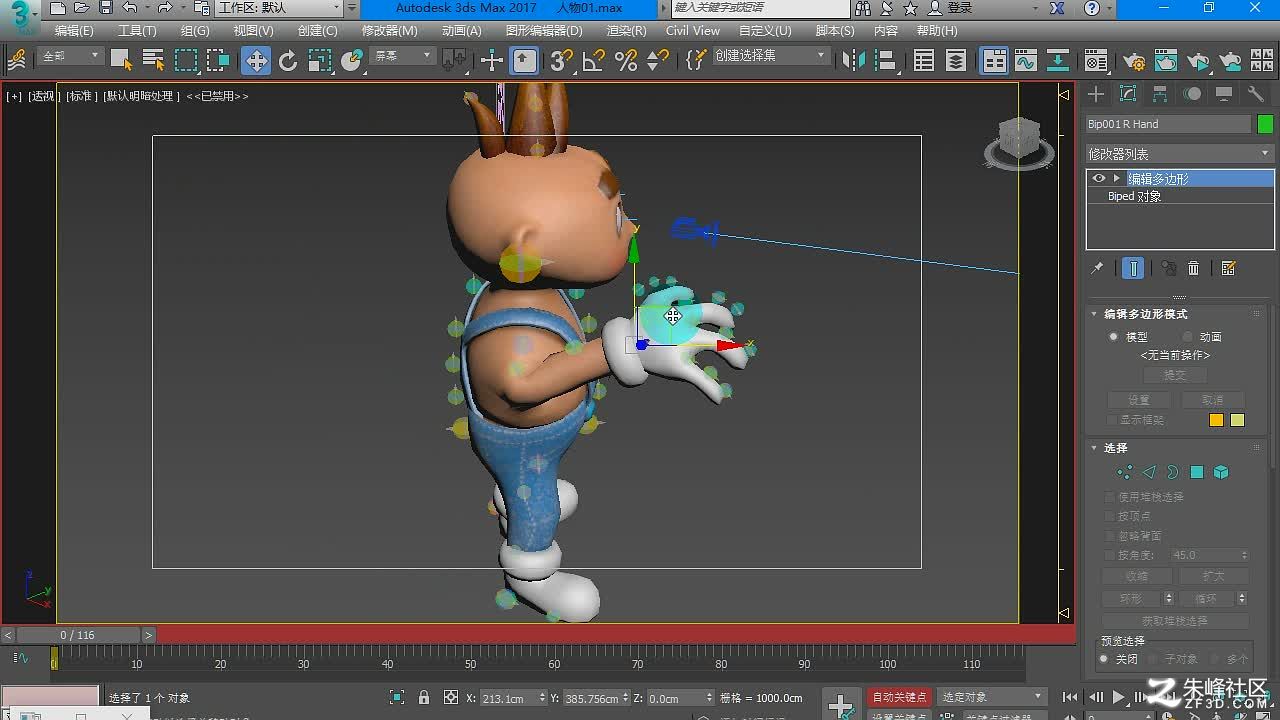
Task: Click the Select and Place tool
Action: (x=352, y=61)
